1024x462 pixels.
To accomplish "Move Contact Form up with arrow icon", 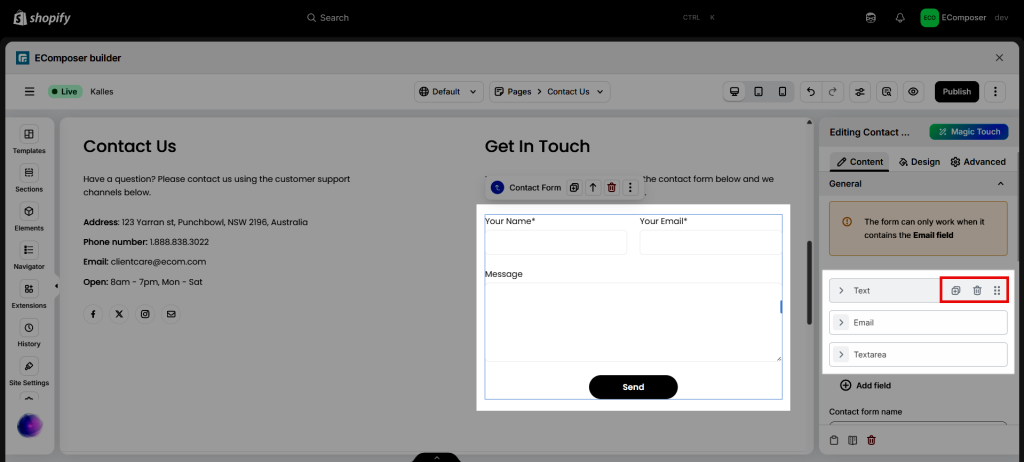I will (592, 187).
